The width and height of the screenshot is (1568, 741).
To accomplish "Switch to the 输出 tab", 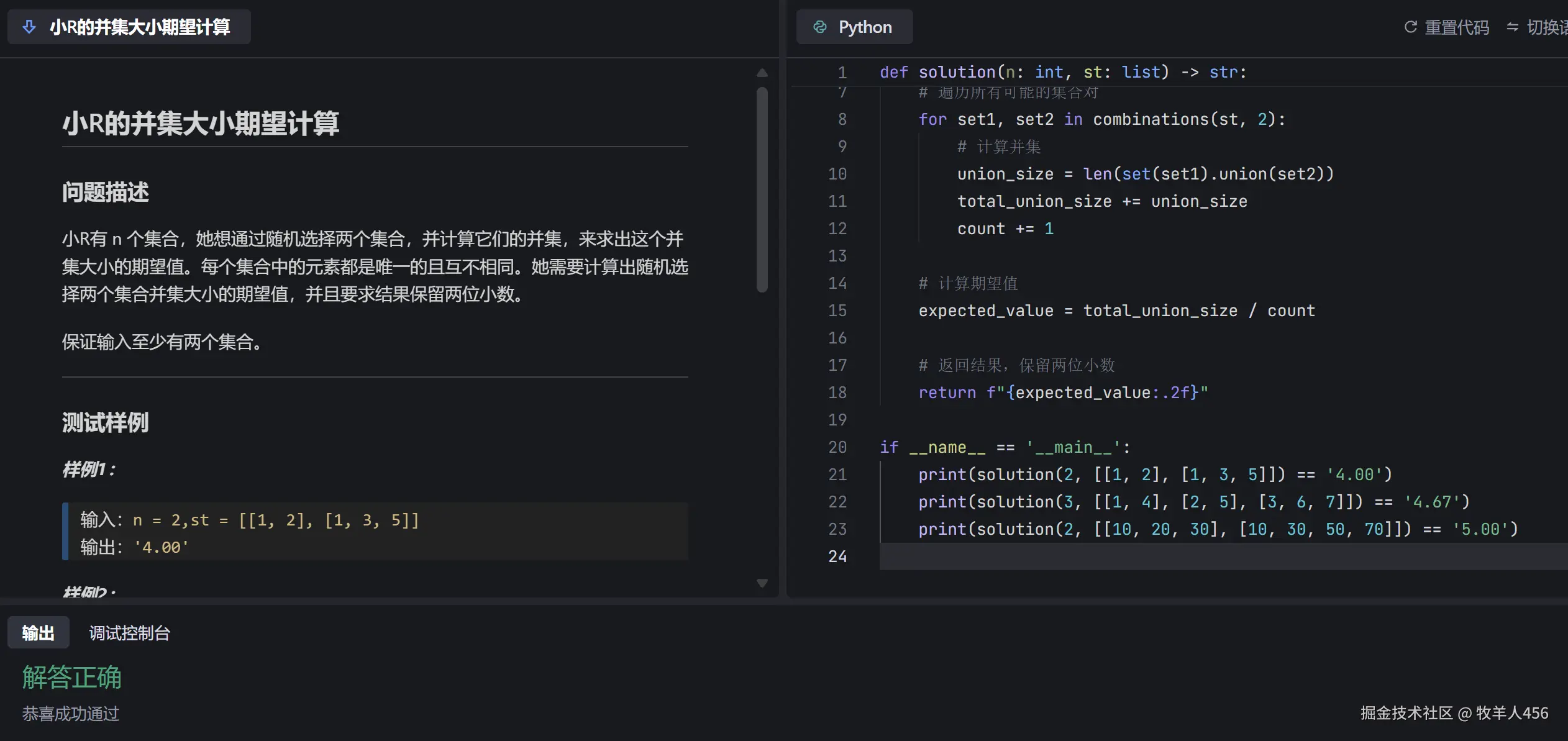I will pos(38,632).
